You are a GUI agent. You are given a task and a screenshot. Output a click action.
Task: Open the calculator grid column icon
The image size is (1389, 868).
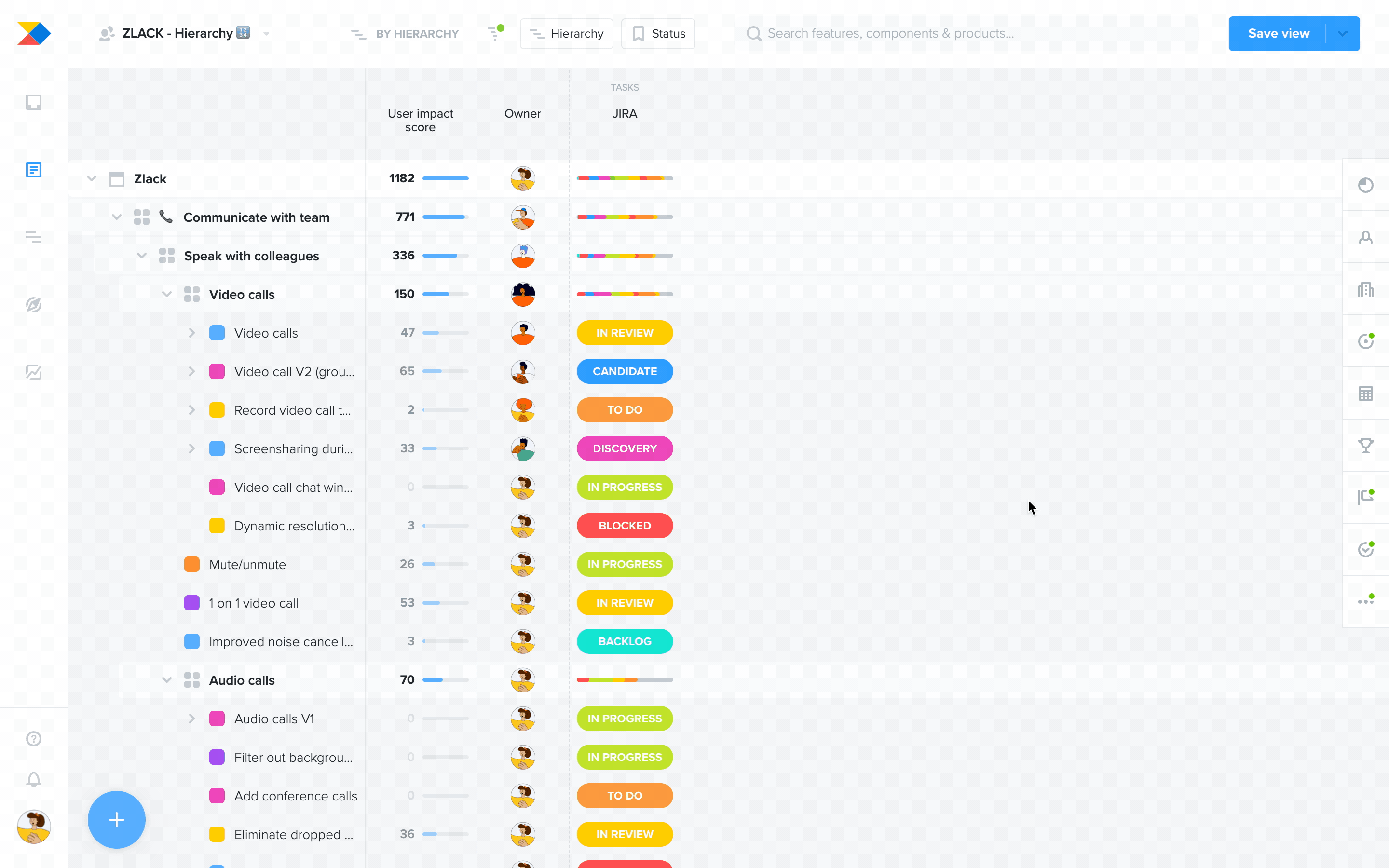(x=1365, y=393)
